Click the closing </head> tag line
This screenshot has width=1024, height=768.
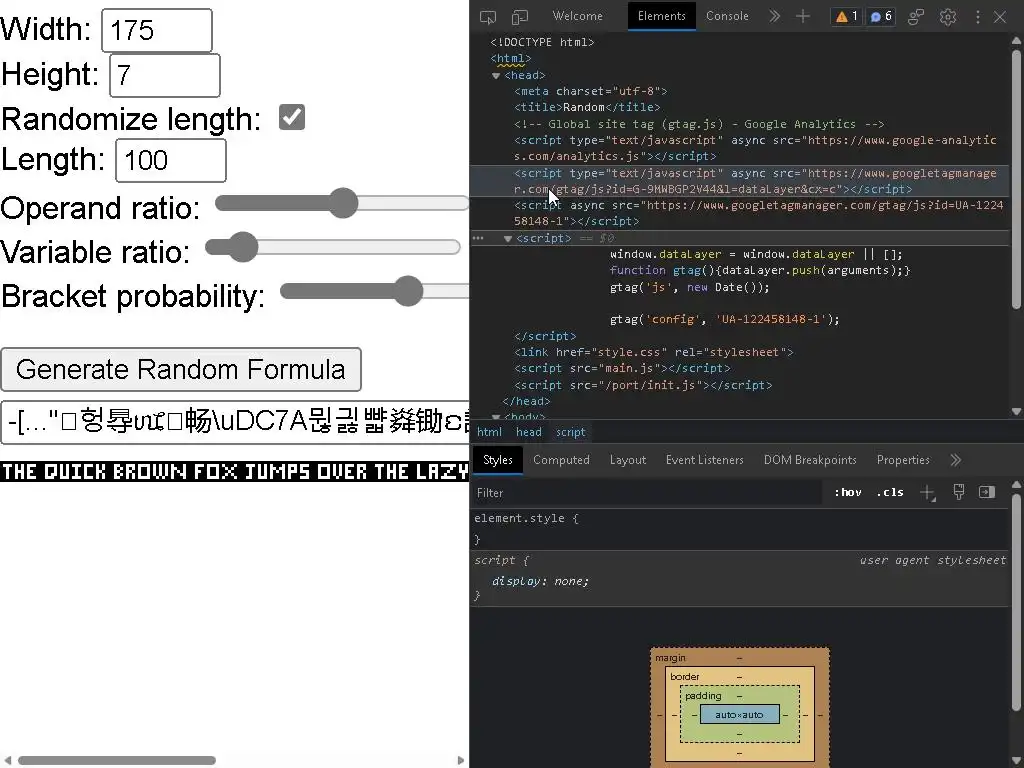point(526,401)
